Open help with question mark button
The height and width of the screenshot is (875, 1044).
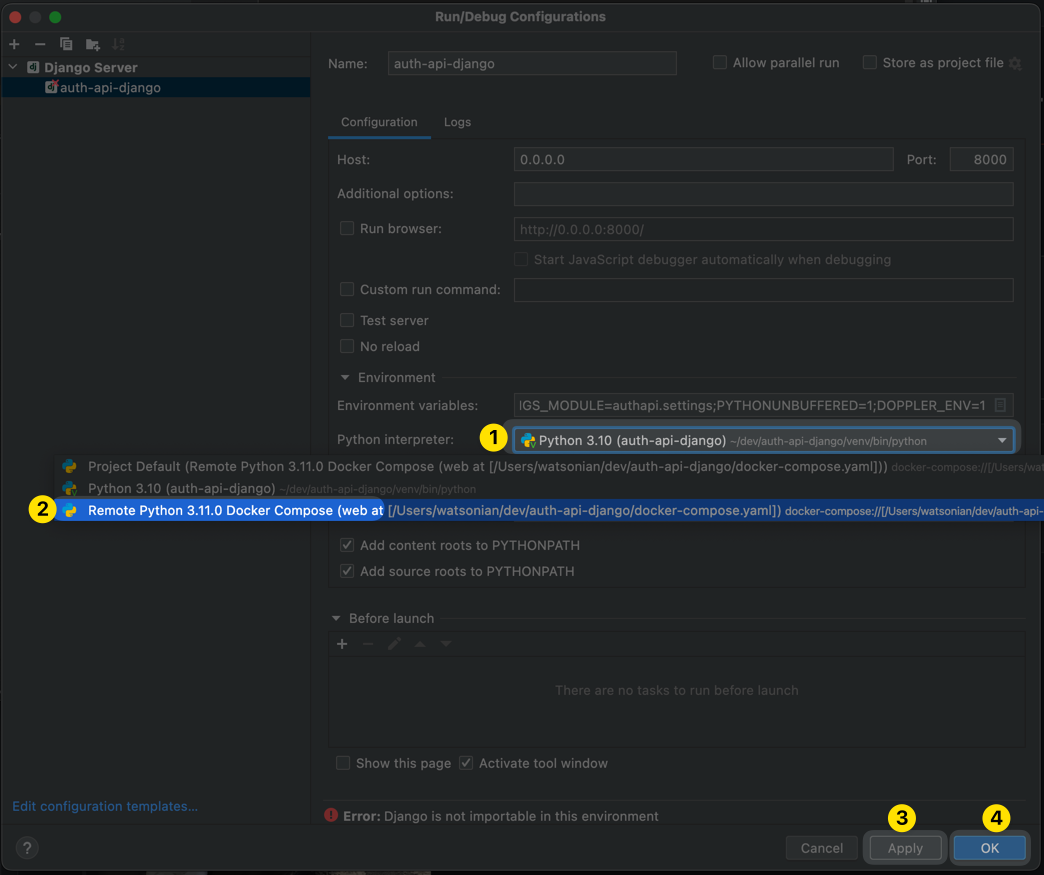coord(27,848)
